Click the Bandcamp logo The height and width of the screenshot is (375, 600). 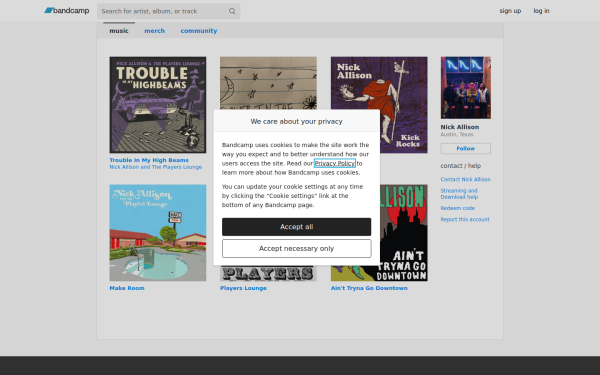pyautogui.click(x=67, y=11)
